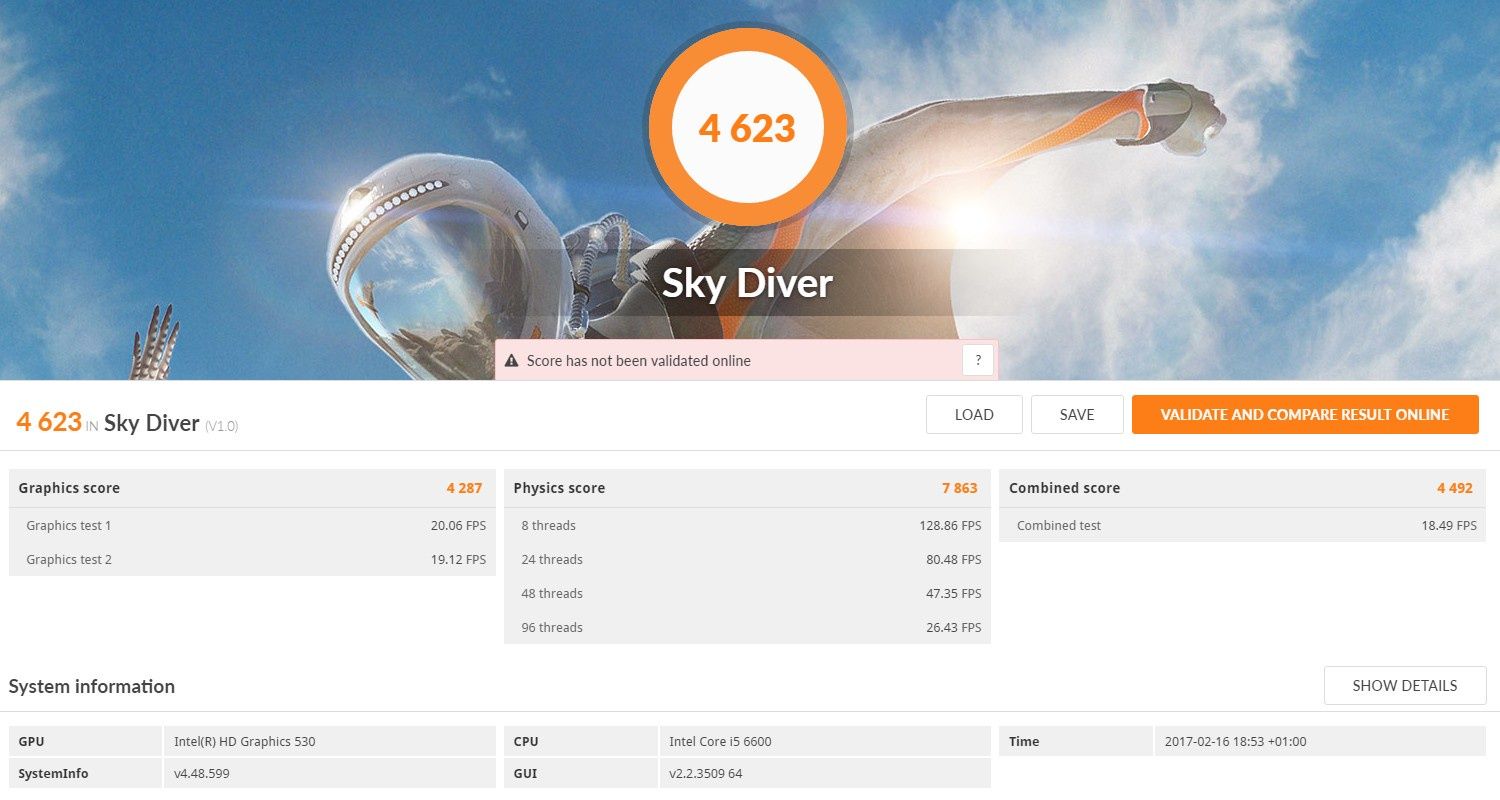Select the 24 threads row label
This screenshot has width=1500, height=800.
coord(552,559)
